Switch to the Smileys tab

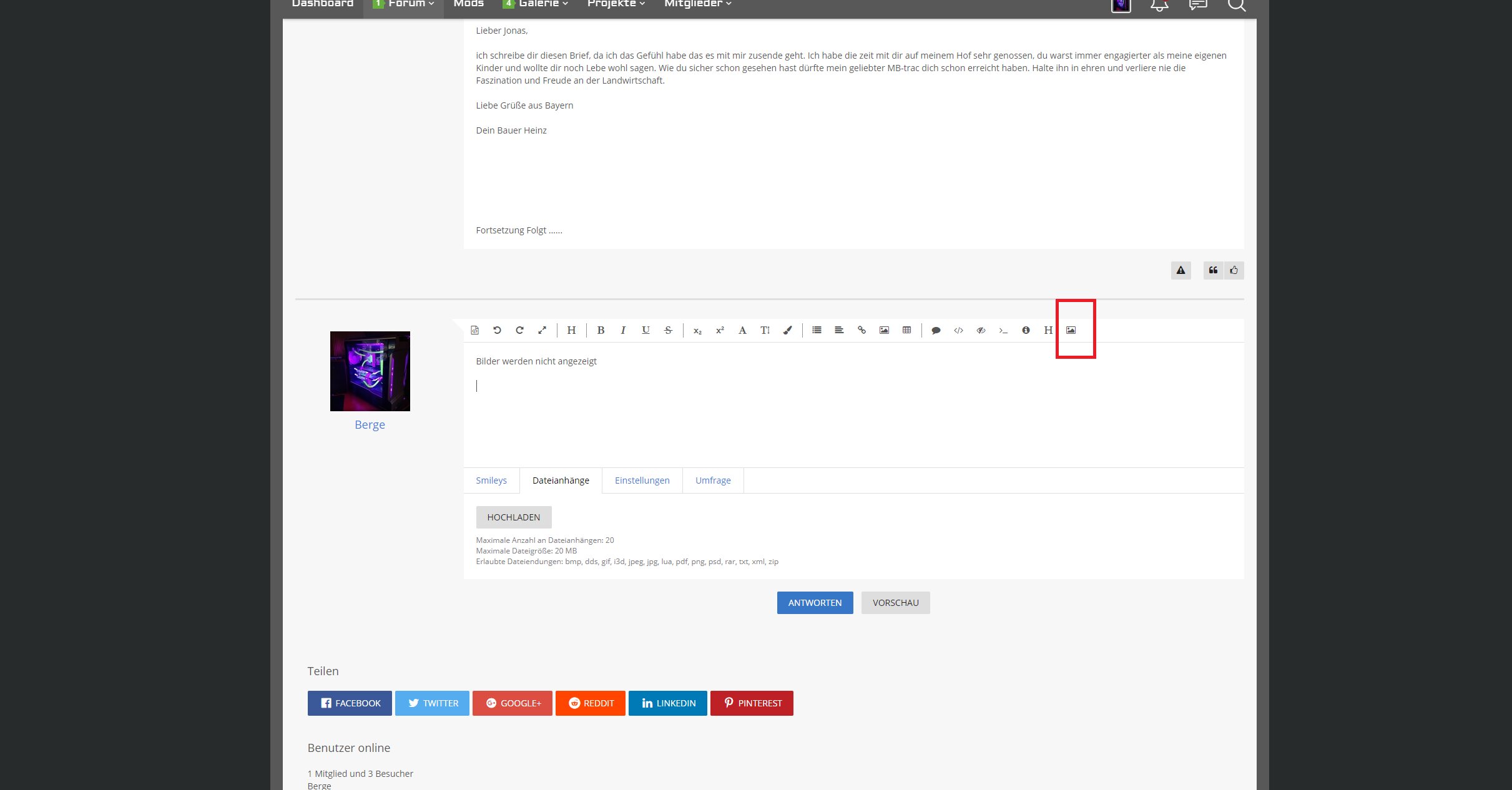[x=491, y=480]
